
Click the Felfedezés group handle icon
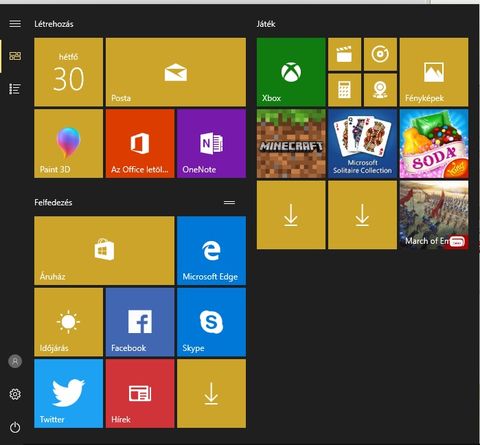point(229,202)
